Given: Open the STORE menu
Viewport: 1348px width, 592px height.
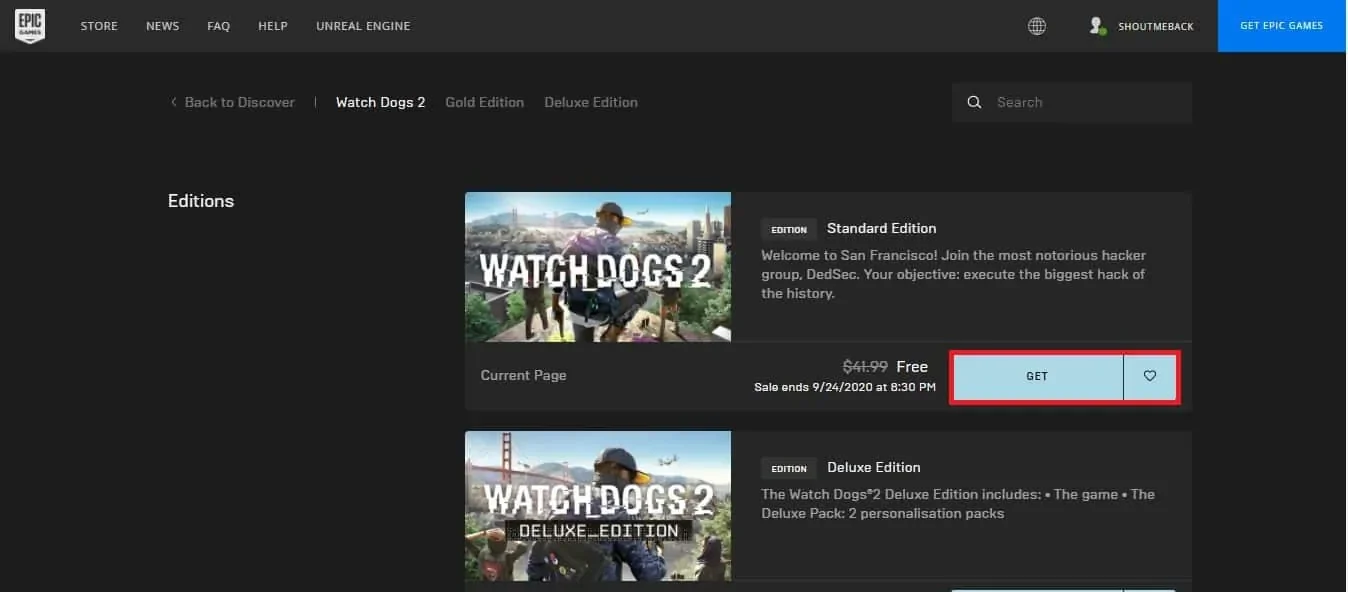Looking at the screenshot, I should tap(99, 26).
